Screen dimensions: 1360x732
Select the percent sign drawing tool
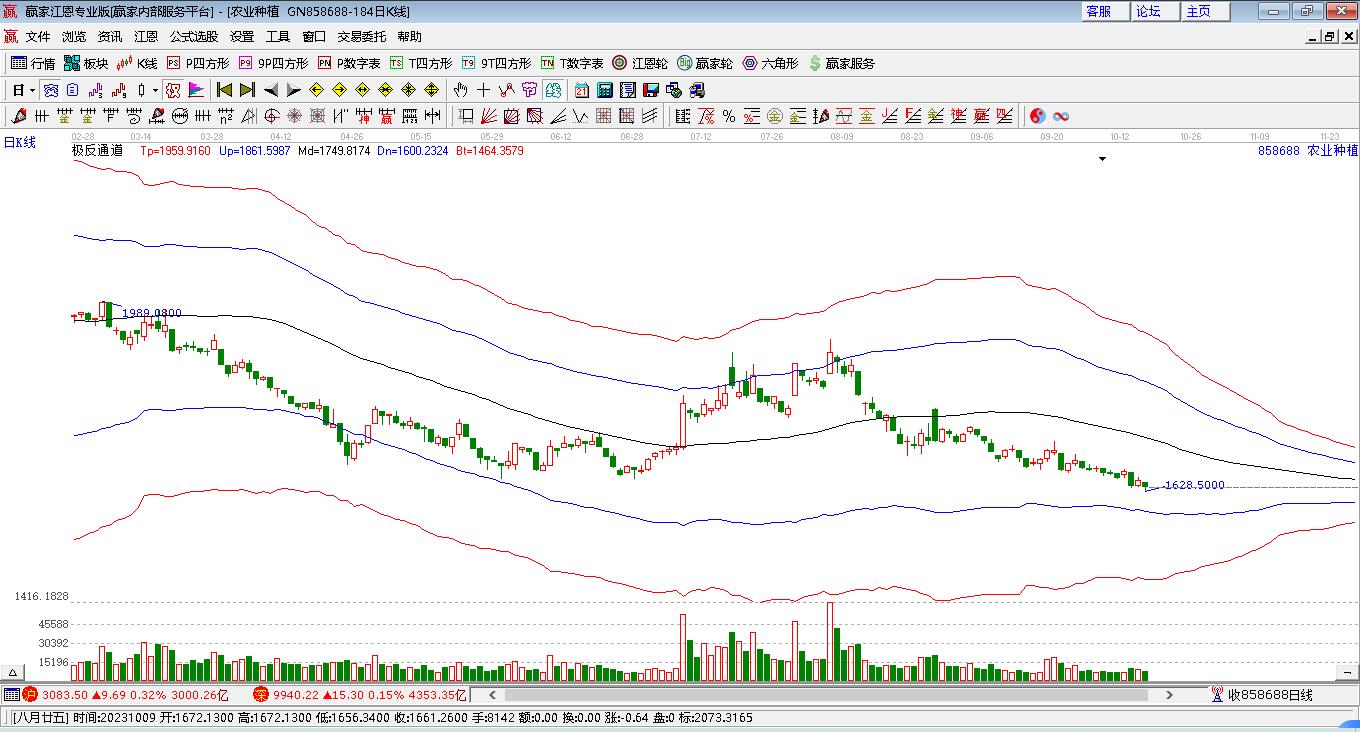pos(729,116)
